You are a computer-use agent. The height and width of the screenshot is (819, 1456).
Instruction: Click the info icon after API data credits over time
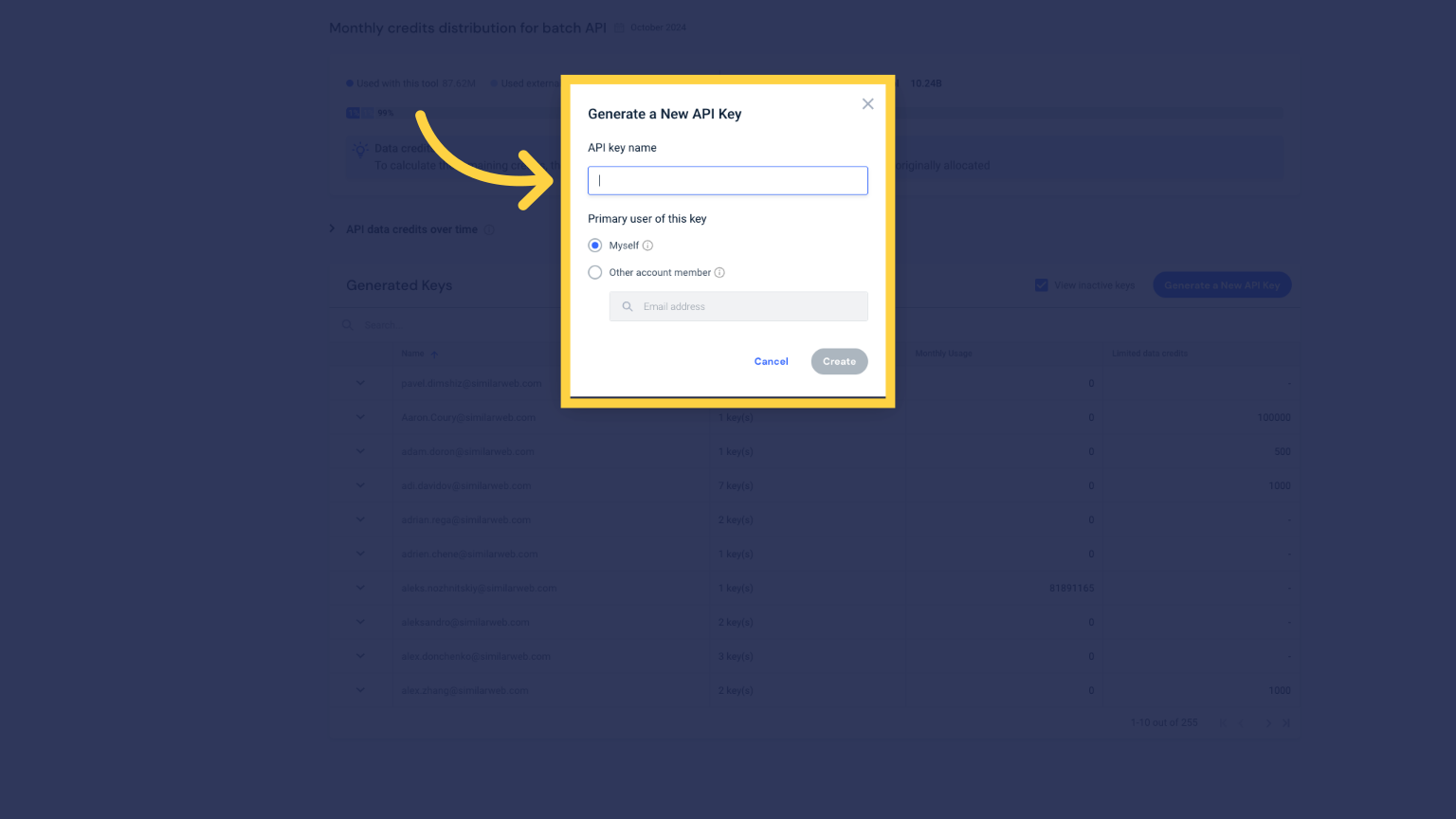click(x=489, y=229)
